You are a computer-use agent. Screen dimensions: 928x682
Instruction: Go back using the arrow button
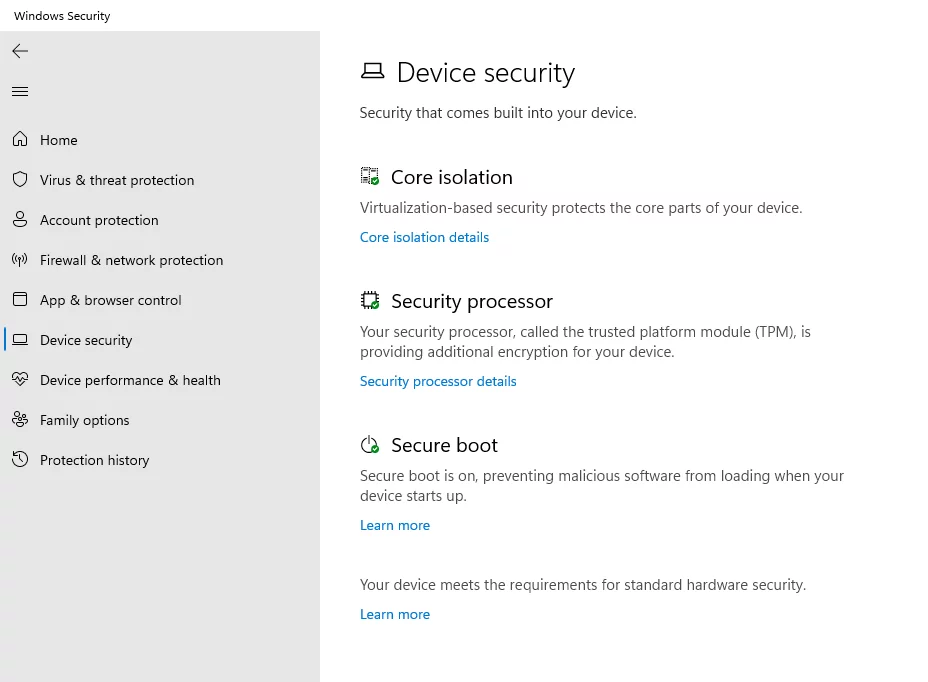(20, 51)
